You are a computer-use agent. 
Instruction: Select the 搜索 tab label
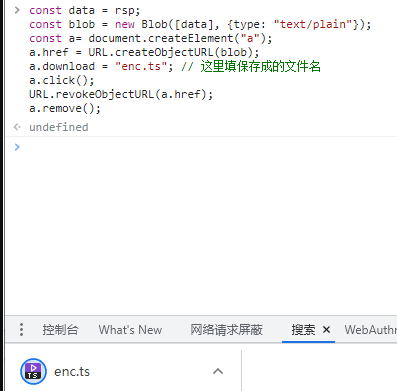click(x=303, y=330)
